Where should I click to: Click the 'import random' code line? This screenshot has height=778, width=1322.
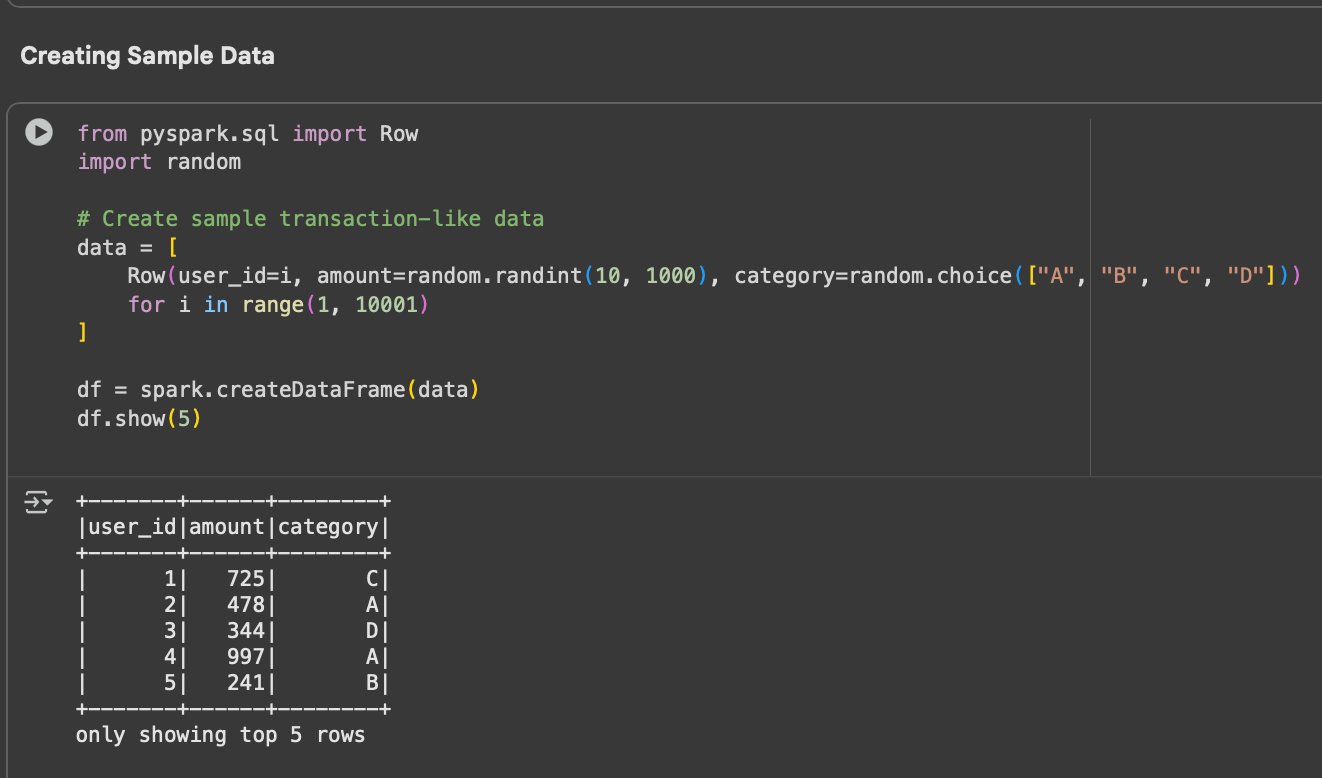point(159,161)
